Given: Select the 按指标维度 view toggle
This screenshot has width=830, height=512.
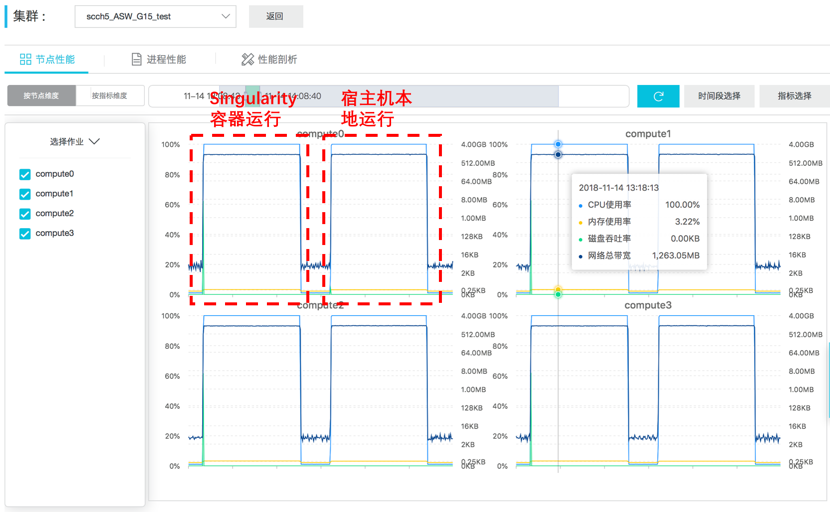Looking at the screenshot, I should point(110,96).
